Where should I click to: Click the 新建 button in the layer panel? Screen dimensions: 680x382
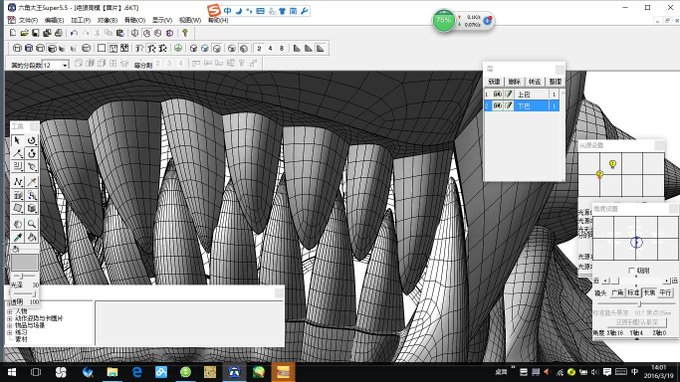point(494,81)
